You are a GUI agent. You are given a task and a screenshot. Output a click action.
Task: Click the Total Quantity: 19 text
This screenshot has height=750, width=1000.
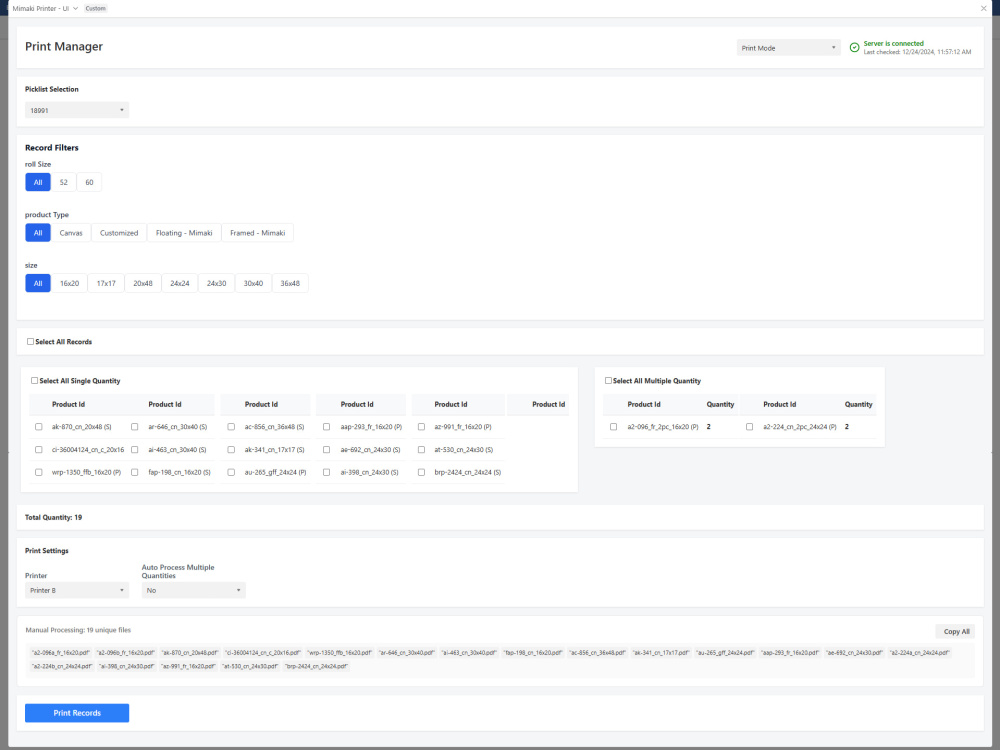53,517
